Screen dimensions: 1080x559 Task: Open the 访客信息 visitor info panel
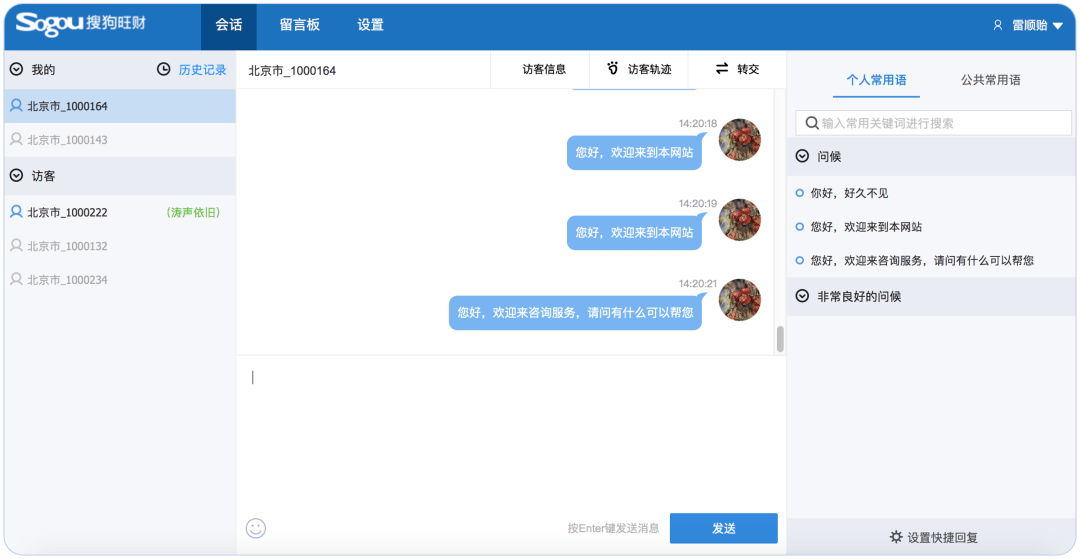[544, 69]
